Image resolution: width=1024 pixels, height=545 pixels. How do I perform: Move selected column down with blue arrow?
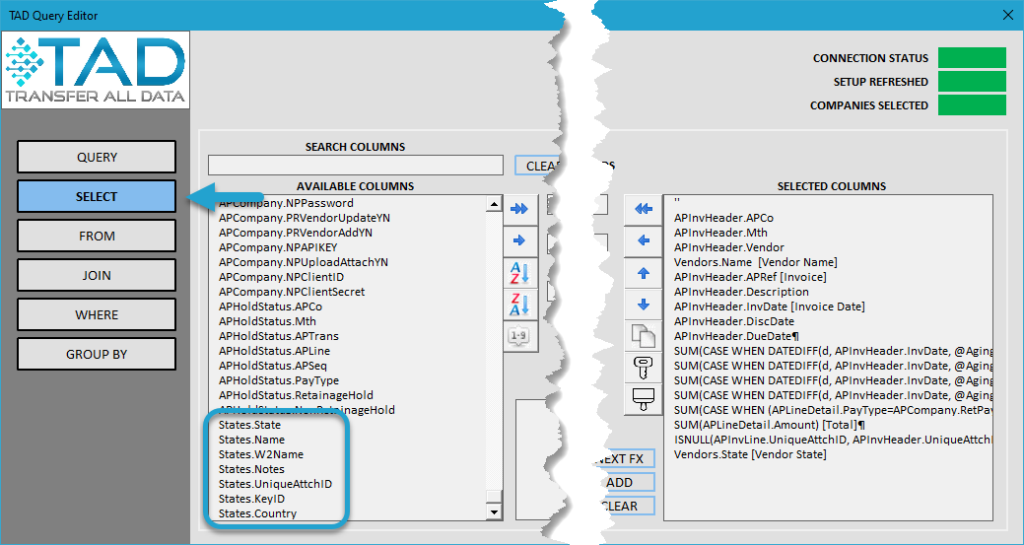(x=643, y=305)
